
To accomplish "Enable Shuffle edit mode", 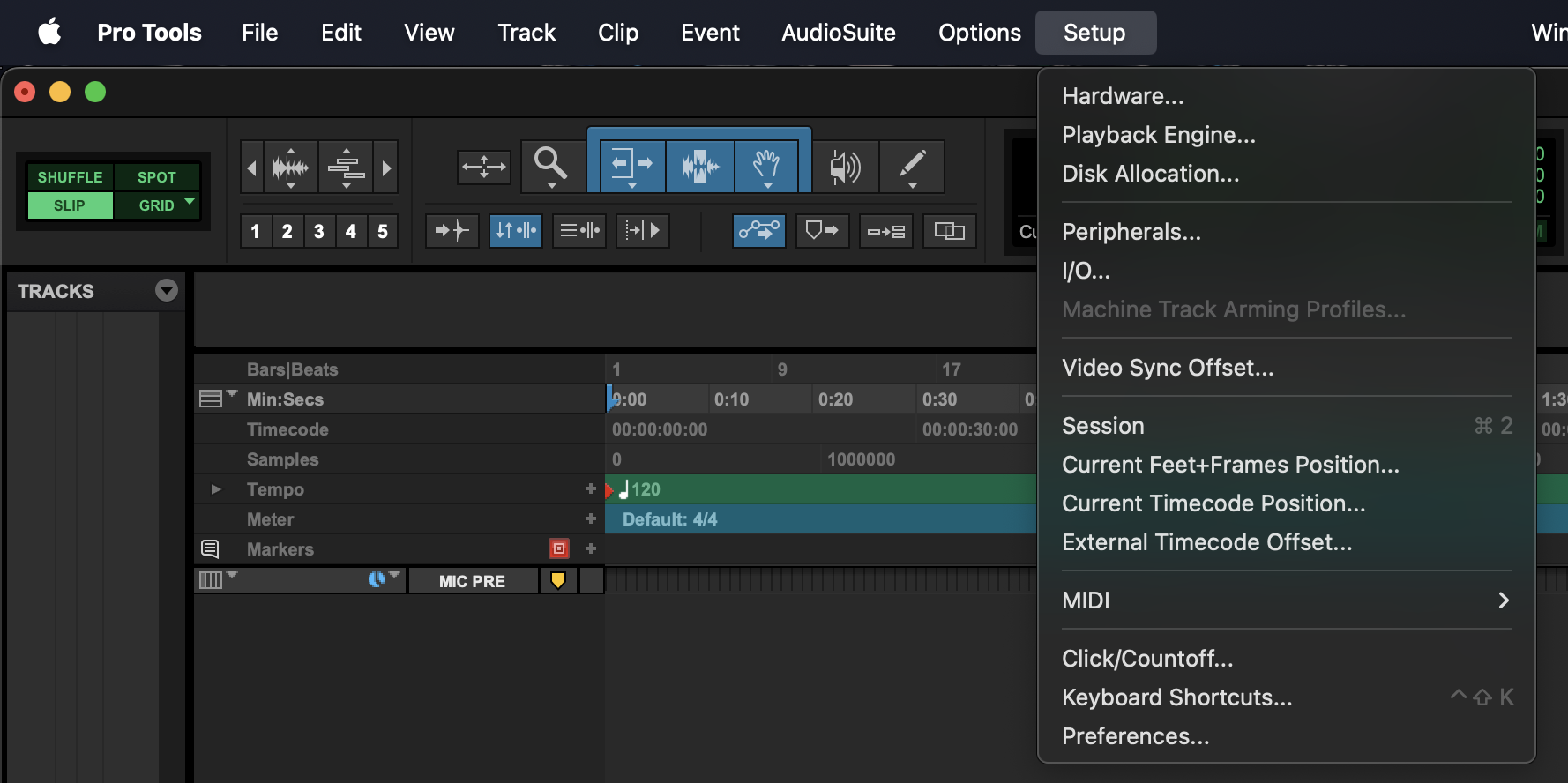I will (71, 177).
